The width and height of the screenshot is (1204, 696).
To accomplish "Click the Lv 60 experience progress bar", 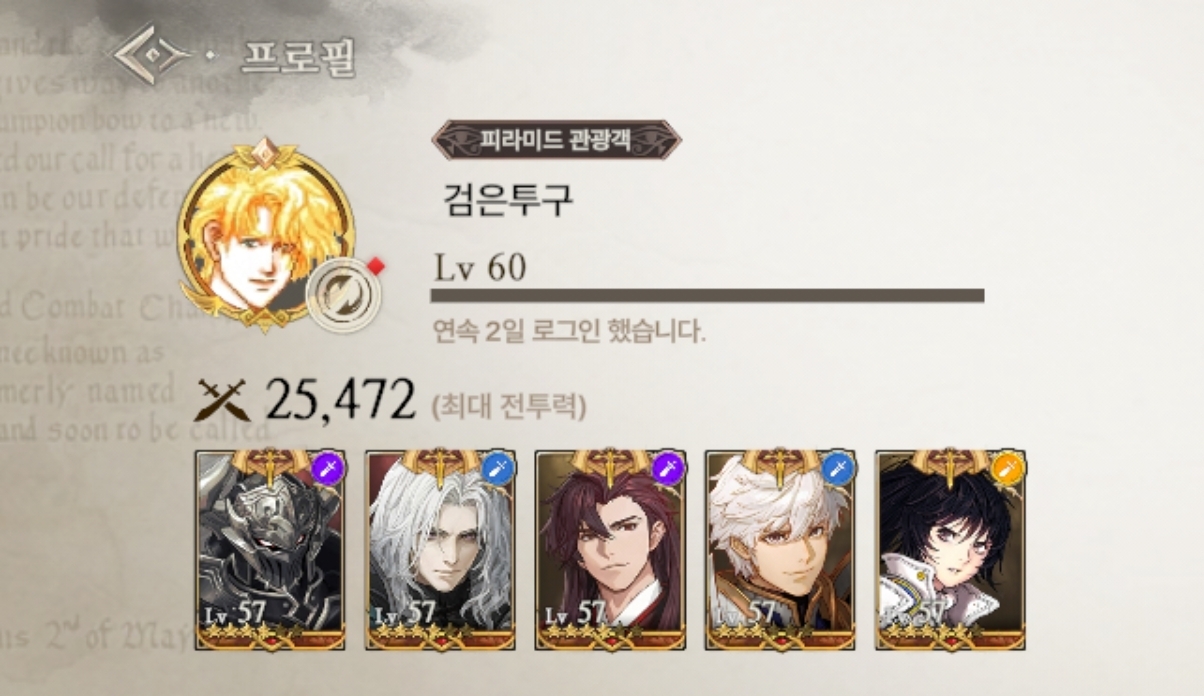I will click(x=707, y=295).
